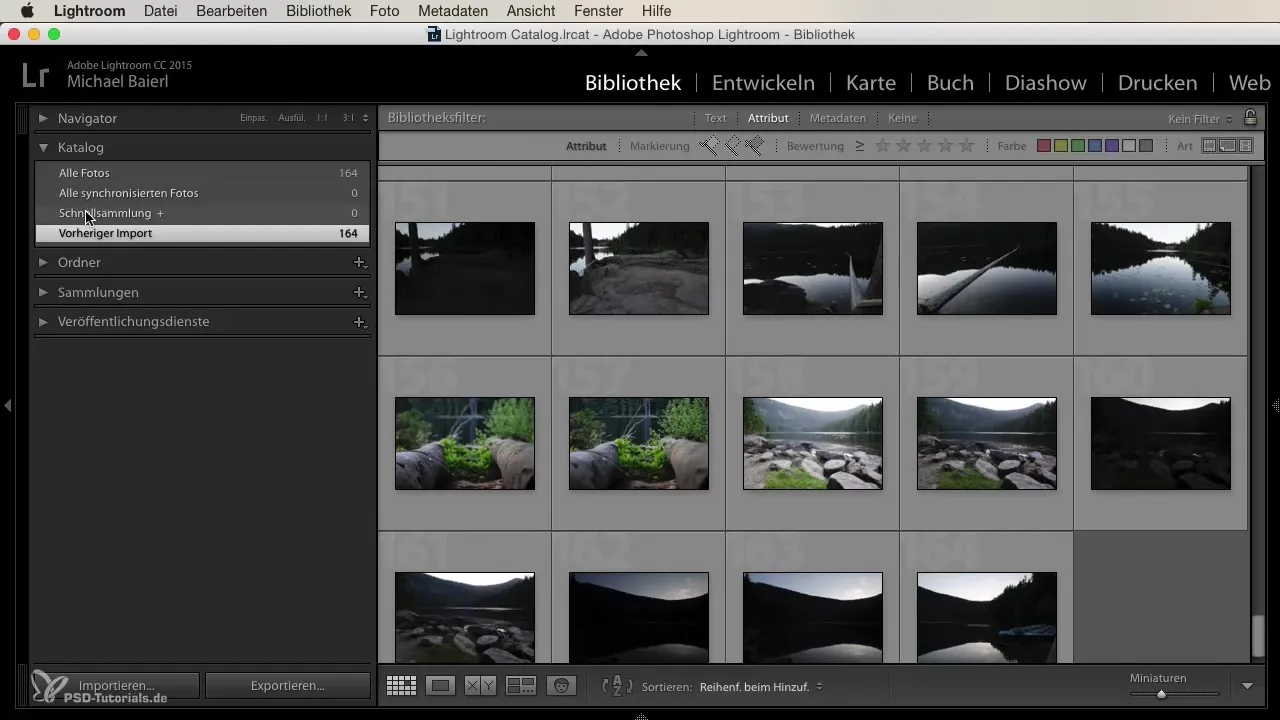
Task: Expand the Navigator panel
Action: (x=43, y=118)
